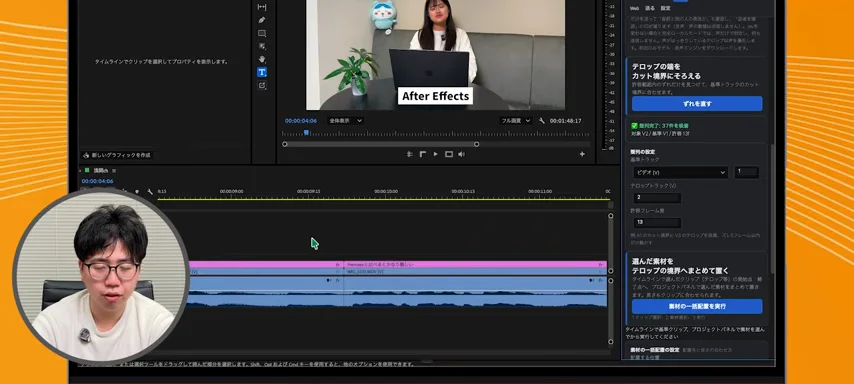Play the program monitor video
Image resolution: width=854 pixels, height=384 pixels.
pyautogui.click(x=435, y=154)
